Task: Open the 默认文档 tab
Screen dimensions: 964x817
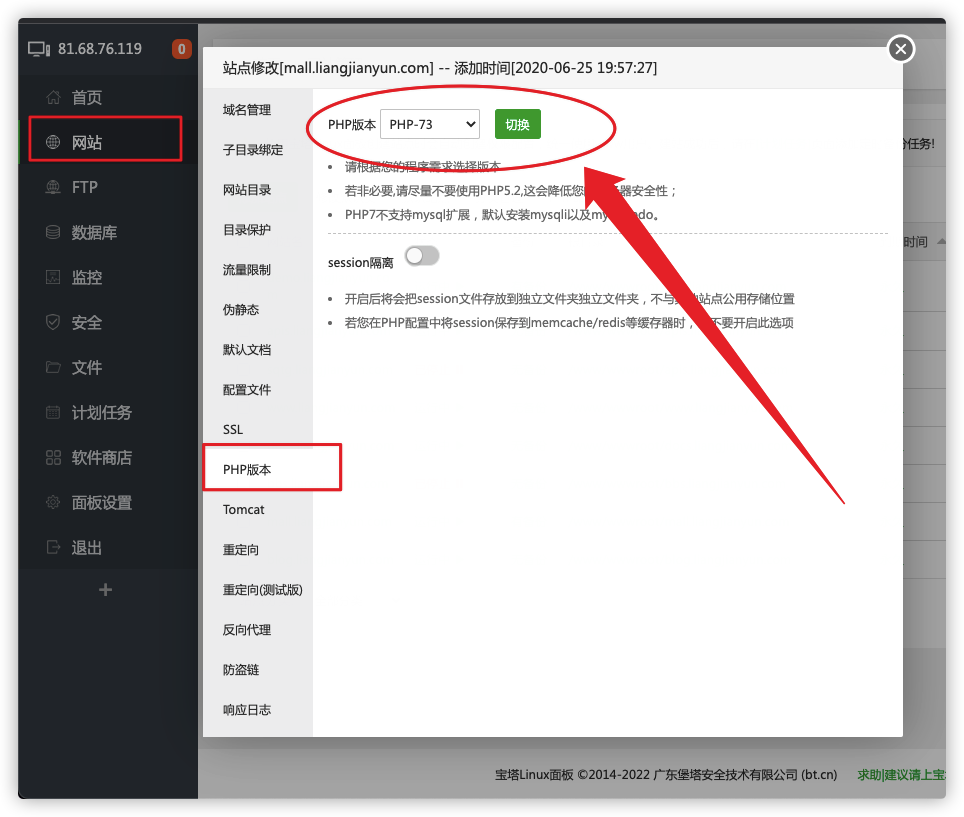Action: (x=247, y=350)
